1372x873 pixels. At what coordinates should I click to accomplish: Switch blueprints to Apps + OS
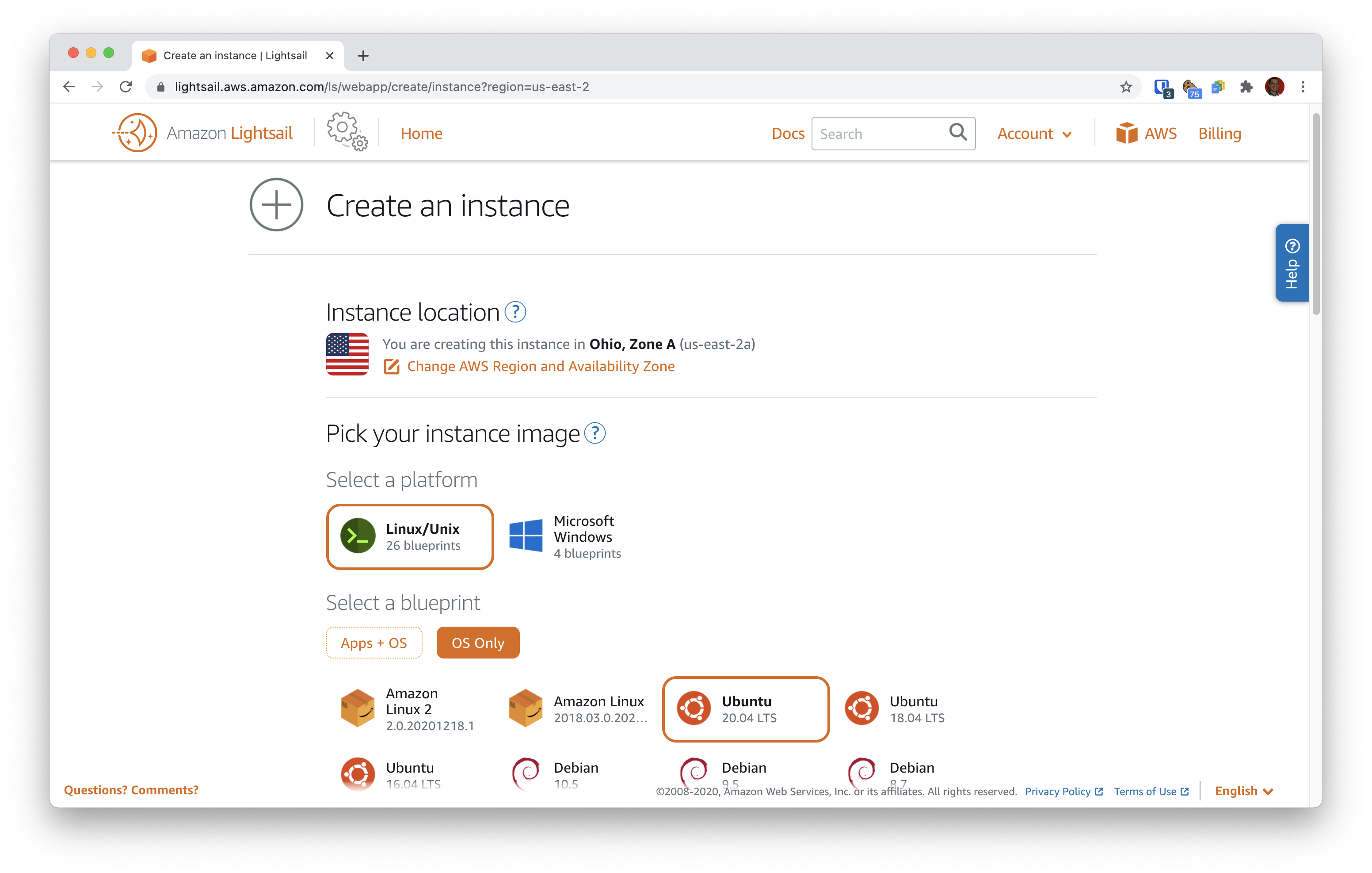[x=374, y=643]
